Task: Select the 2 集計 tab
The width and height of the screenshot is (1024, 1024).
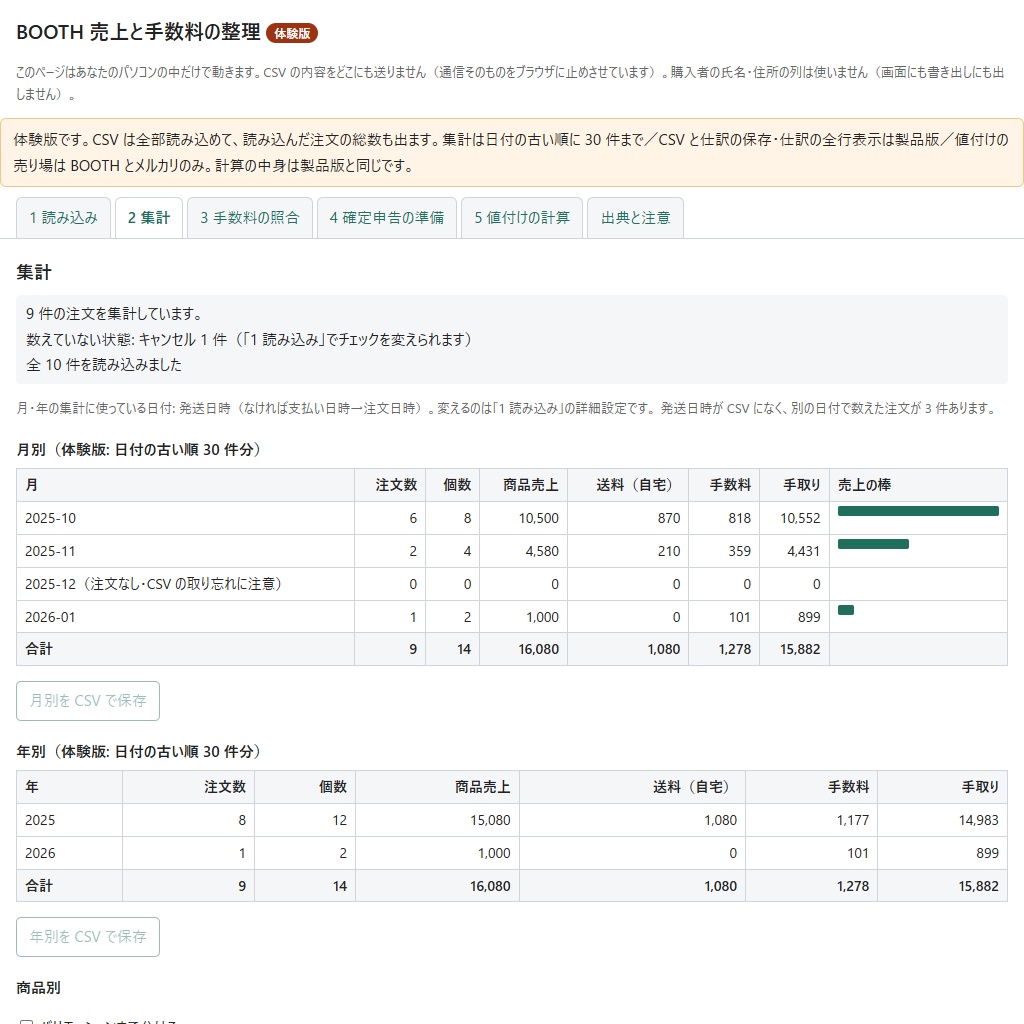Action: click(149, 217)
